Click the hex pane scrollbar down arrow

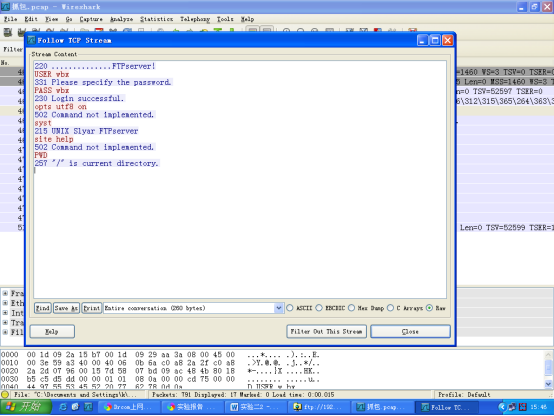click(548, 384)
